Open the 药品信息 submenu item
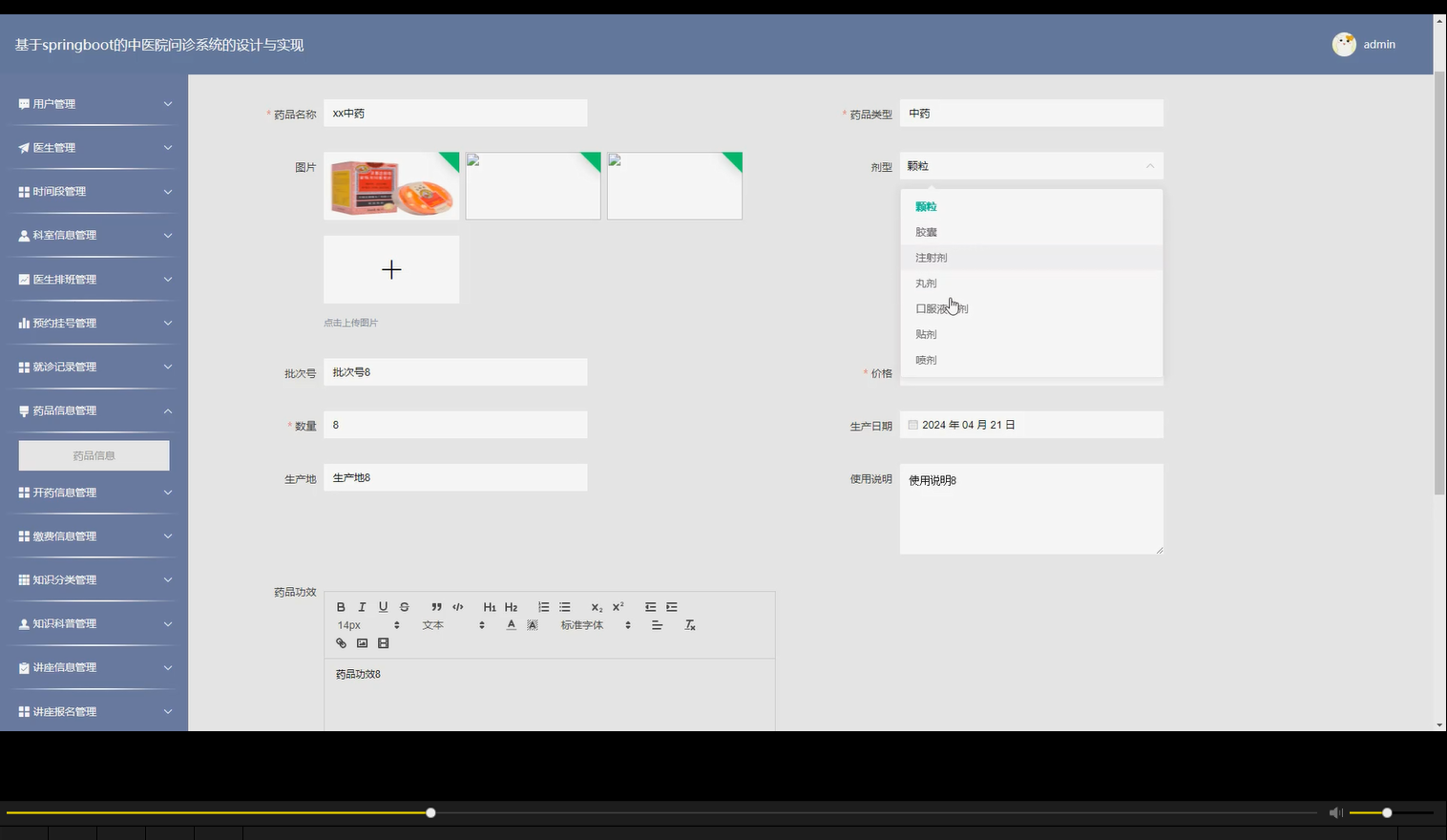Viewport: 1447px width, 840px height. tap(94, 455)
